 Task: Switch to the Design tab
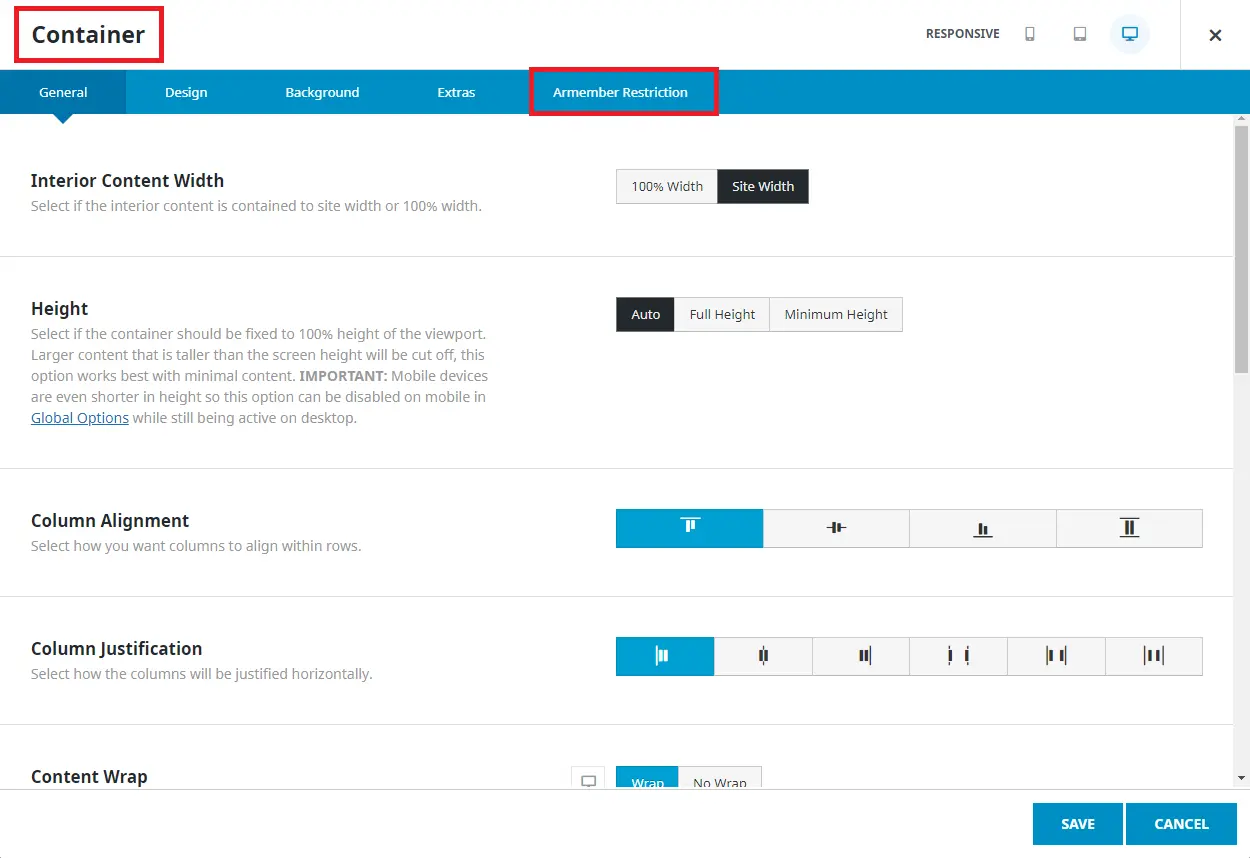coord(186,93)
